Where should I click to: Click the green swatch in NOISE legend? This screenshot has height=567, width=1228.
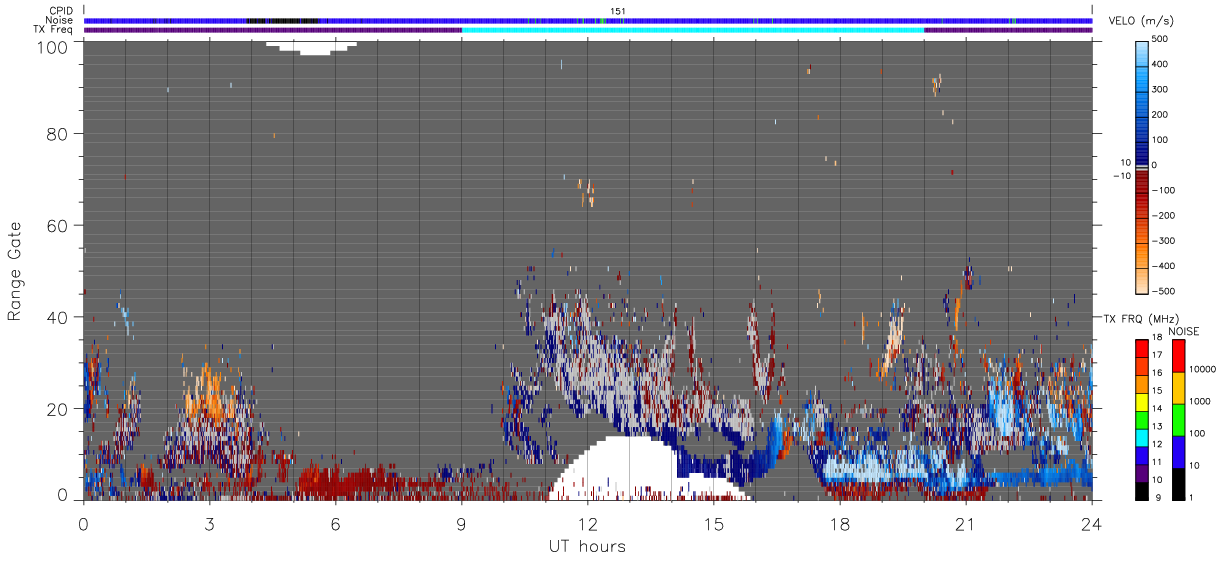(1179, 419)
